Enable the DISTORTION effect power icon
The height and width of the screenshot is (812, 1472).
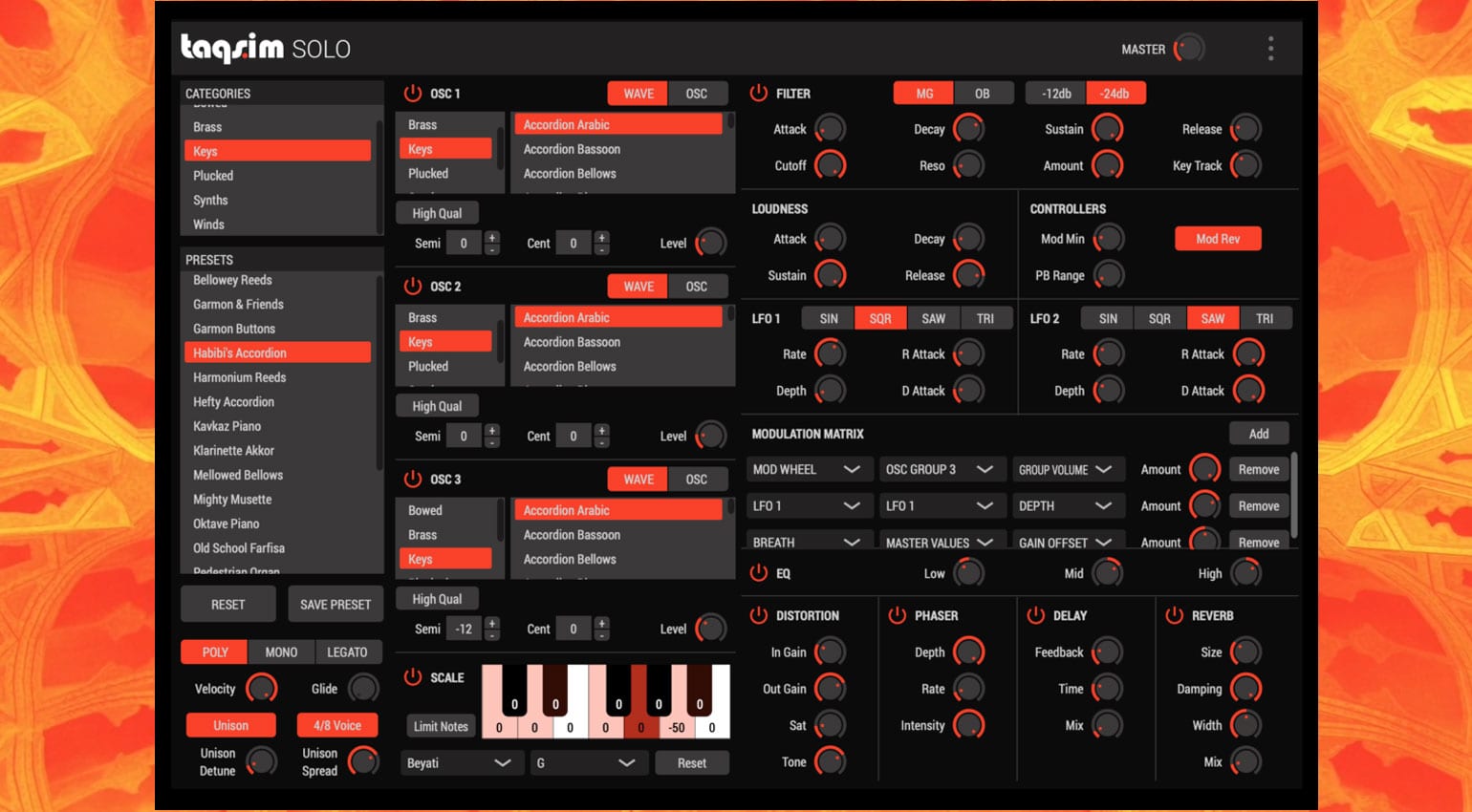(760, 615)
